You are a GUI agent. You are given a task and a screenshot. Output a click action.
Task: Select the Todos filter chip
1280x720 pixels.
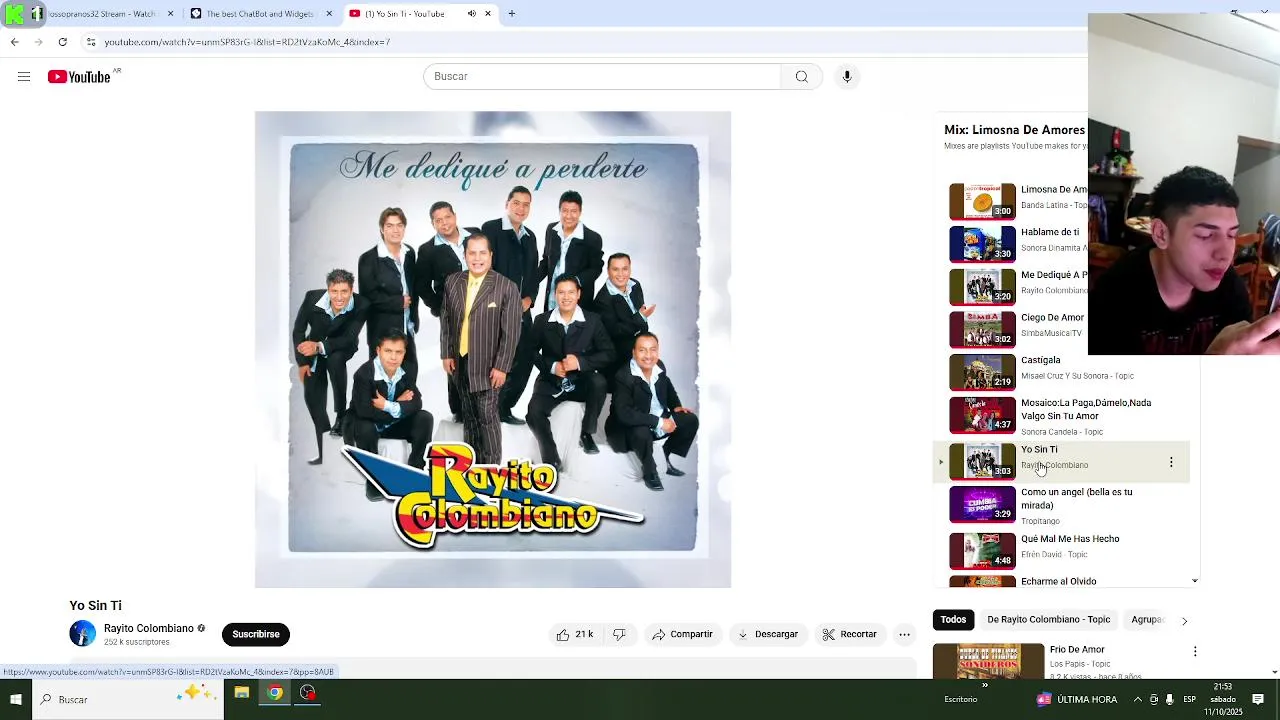953,620
